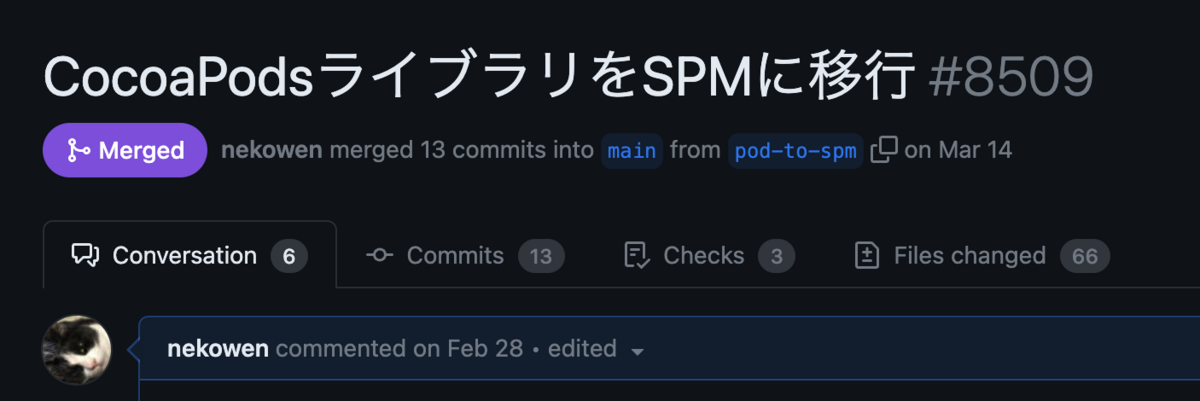
Task: Click the git merge icon in Merged badge
Action: click(x=77, y=151)
